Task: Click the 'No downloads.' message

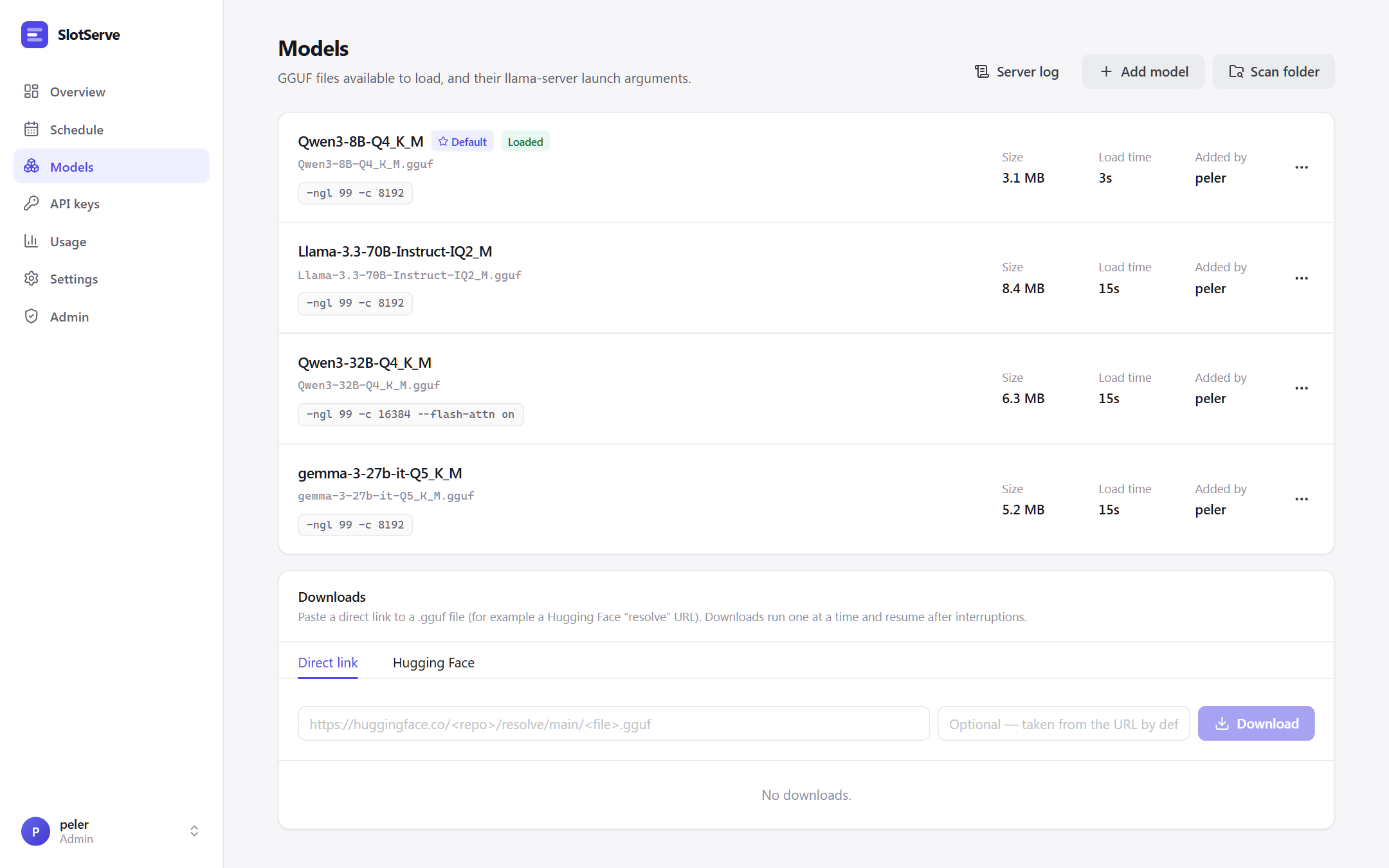Action: (806, 795)
